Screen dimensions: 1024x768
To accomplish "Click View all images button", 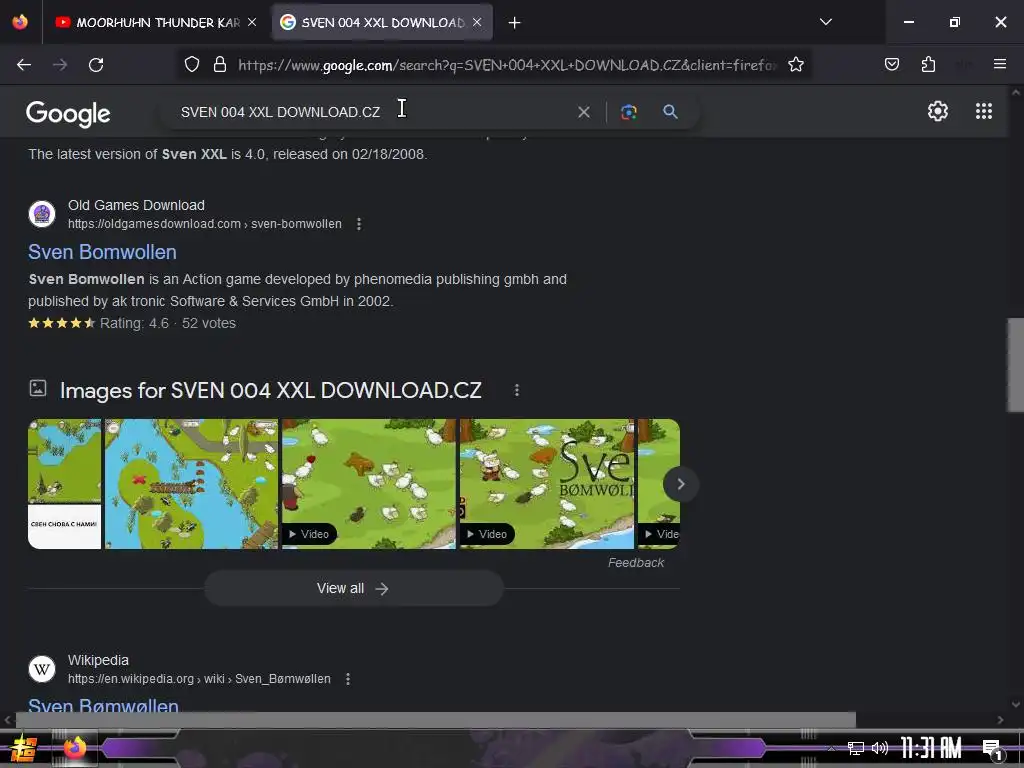I will pos(354,588).
